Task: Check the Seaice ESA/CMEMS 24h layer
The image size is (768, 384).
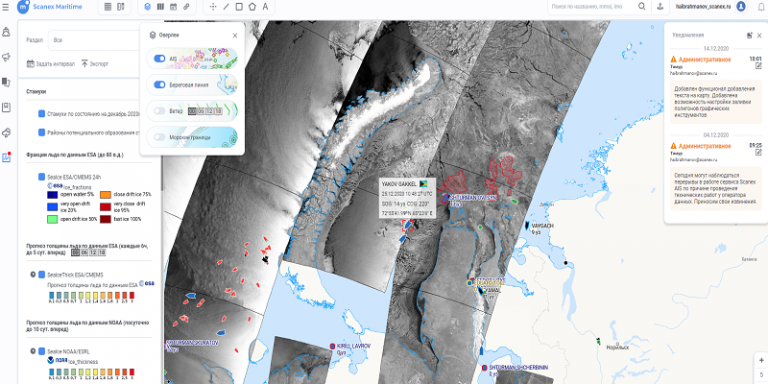Action: point(42,177)
